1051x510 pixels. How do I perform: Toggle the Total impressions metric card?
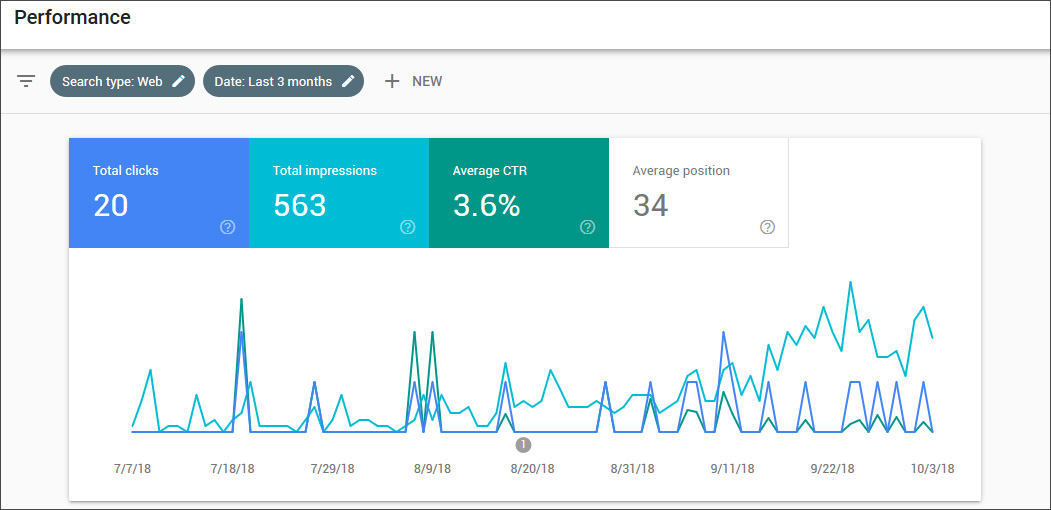[338, 193]
